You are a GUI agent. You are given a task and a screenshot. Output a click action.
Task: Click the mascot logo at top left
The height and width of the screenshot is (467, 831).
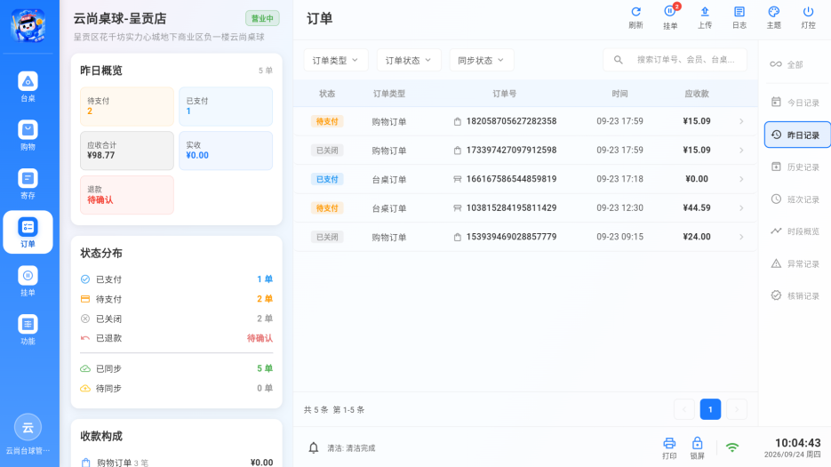click(28, 25)
